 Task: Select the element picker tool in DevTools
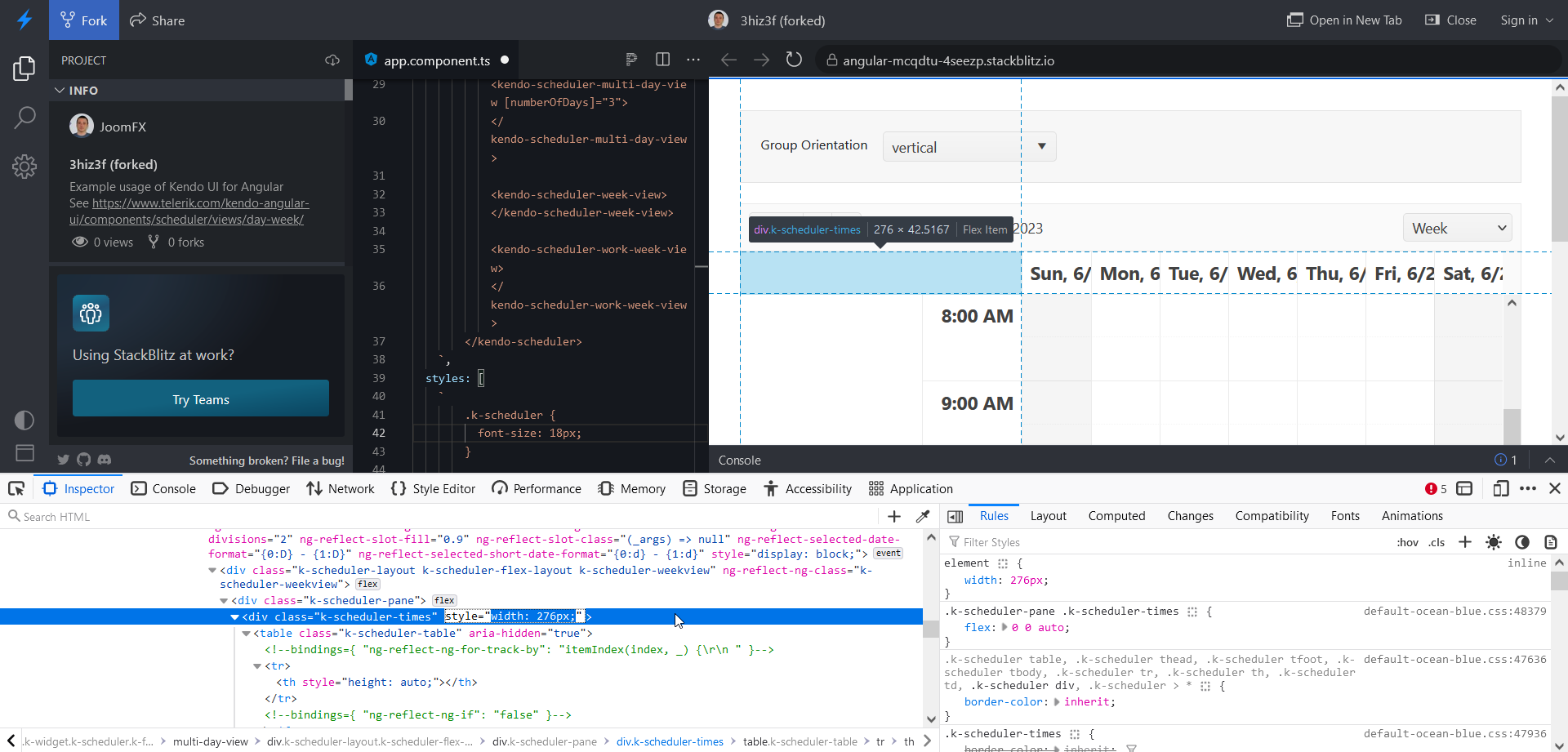pyautogui.click(x=16, y=488)
